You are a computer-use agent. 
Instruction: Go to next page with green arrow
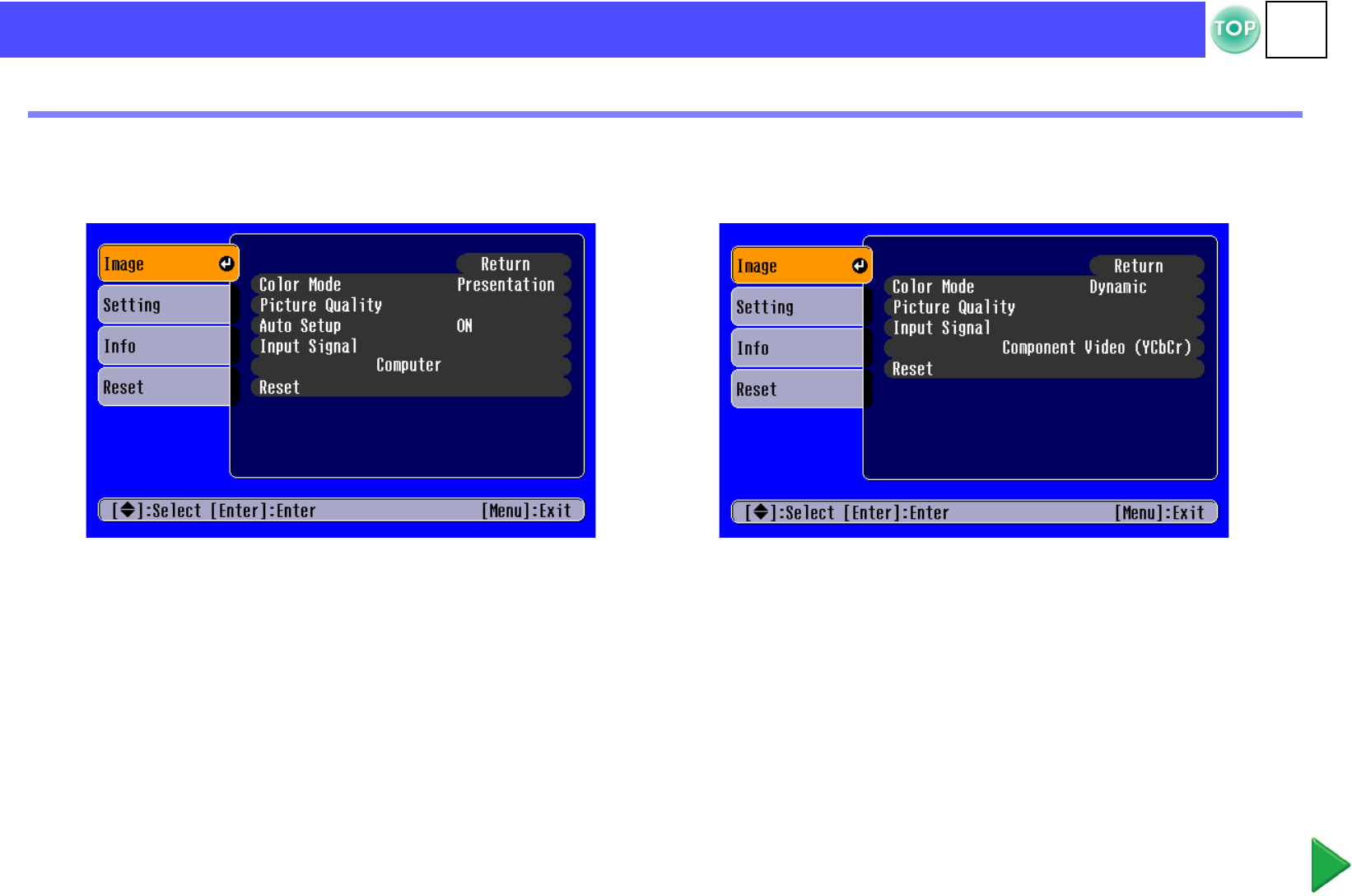point(1331,865)
